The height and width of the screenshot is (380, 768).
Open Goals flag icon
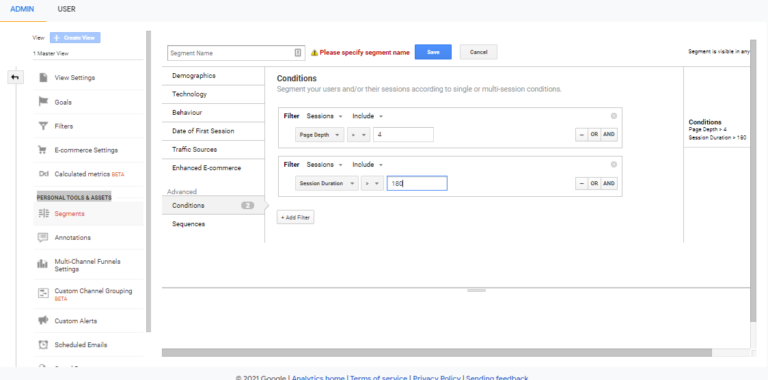(43, 102)
